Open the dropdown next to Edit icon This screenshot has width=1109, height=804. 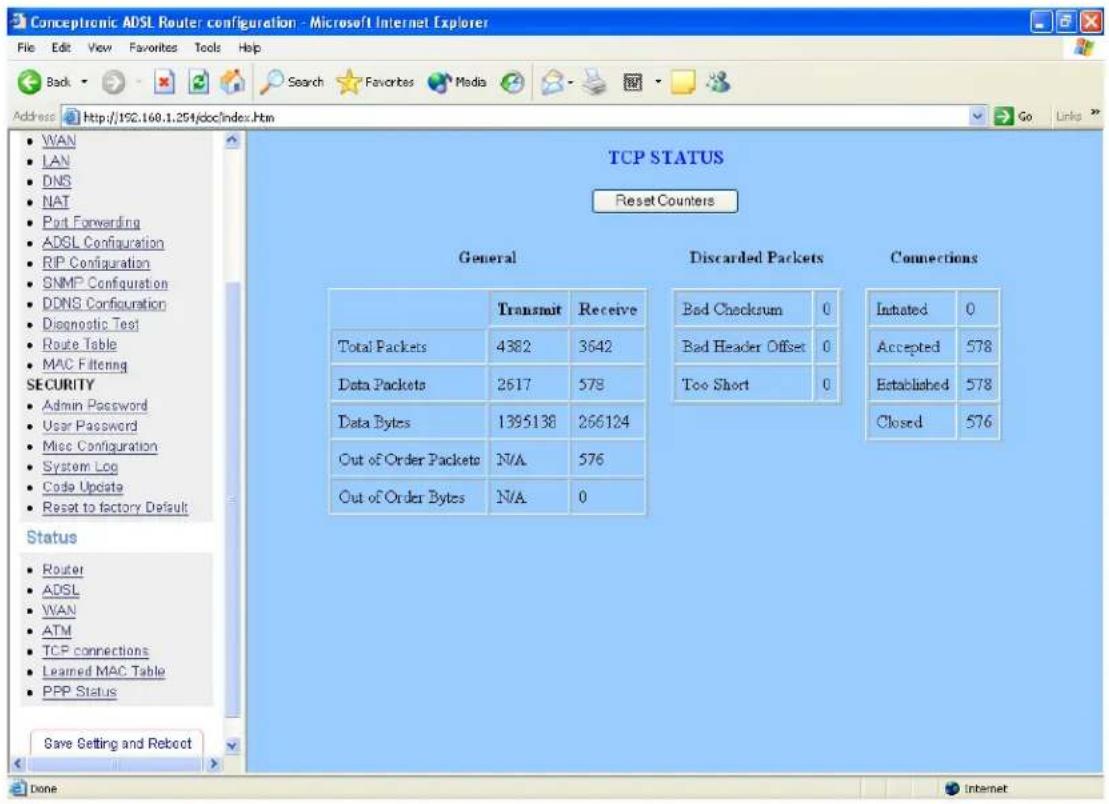(x=658, y=82)
